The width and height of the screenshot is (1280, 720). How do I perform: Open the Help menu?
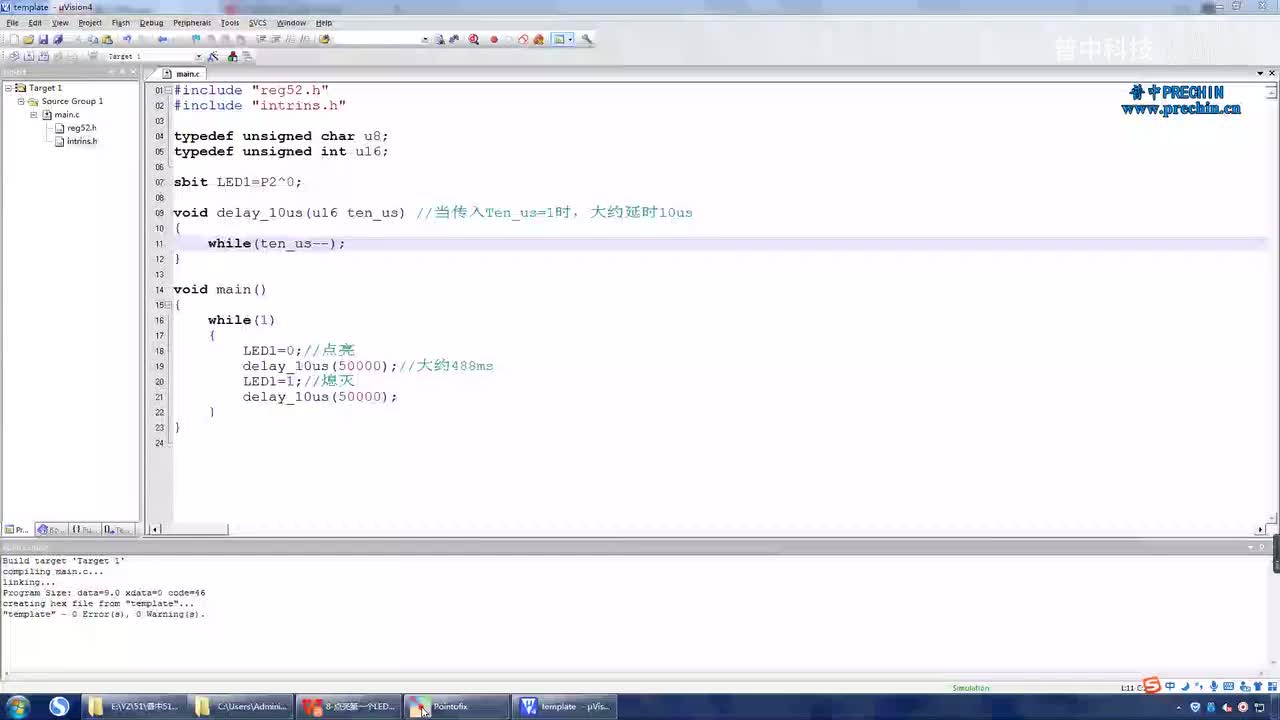324,22
